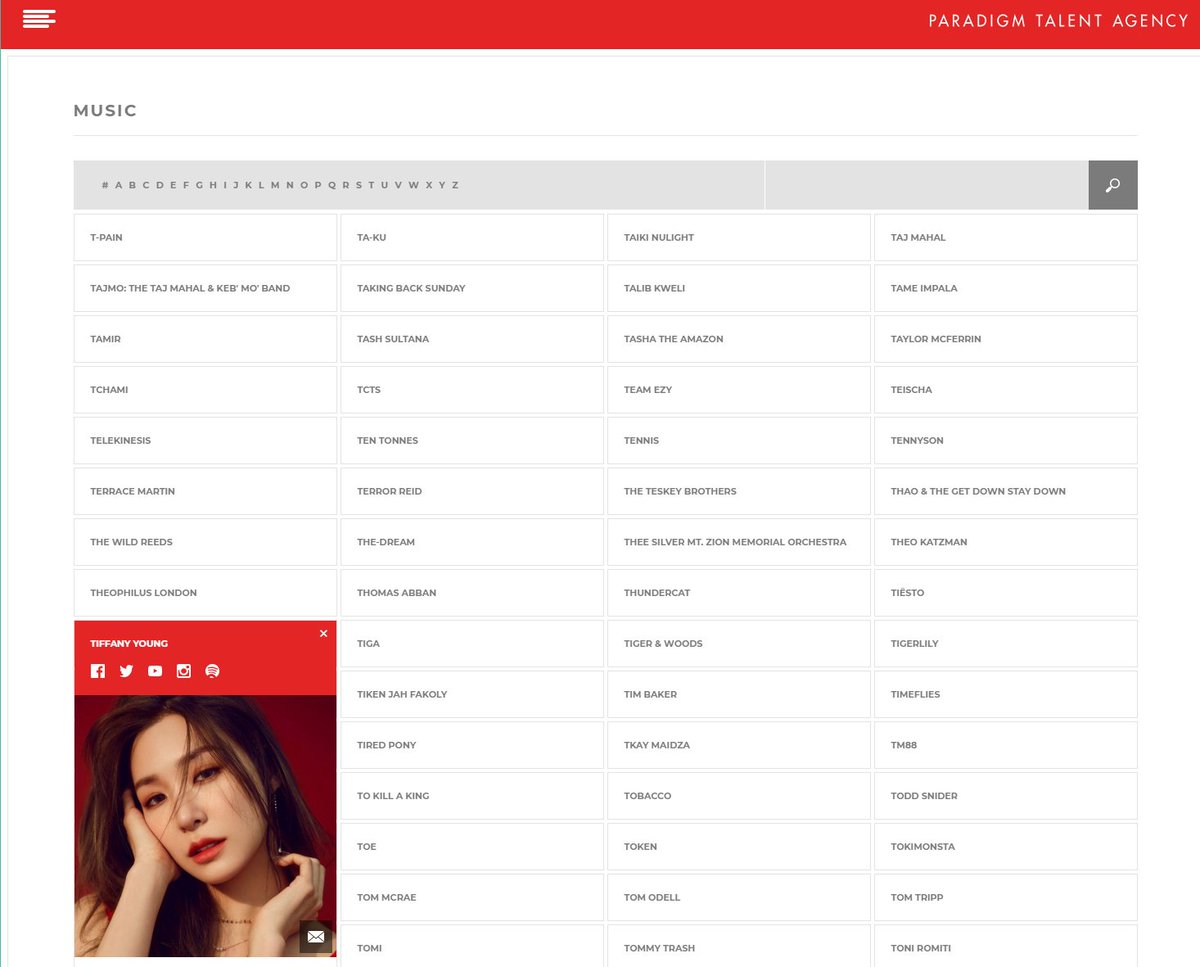
Task: Click the artist search input field
Action: pyautogui.click(x=926, y=185)
